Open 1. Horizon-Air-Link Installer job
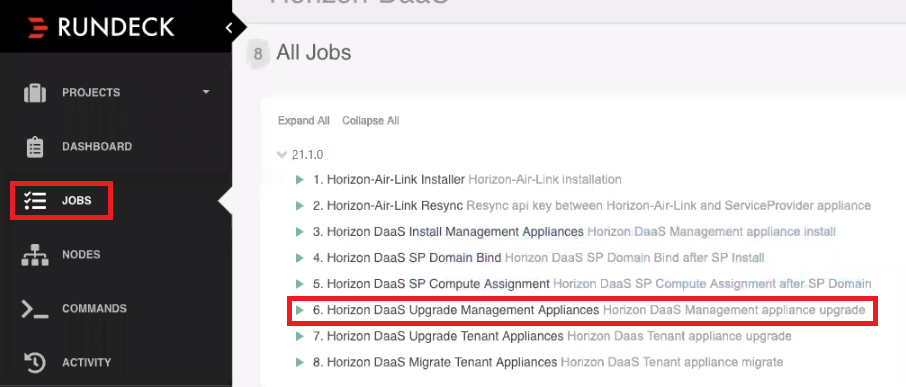The image size is (906, 387). click(389, 180)
